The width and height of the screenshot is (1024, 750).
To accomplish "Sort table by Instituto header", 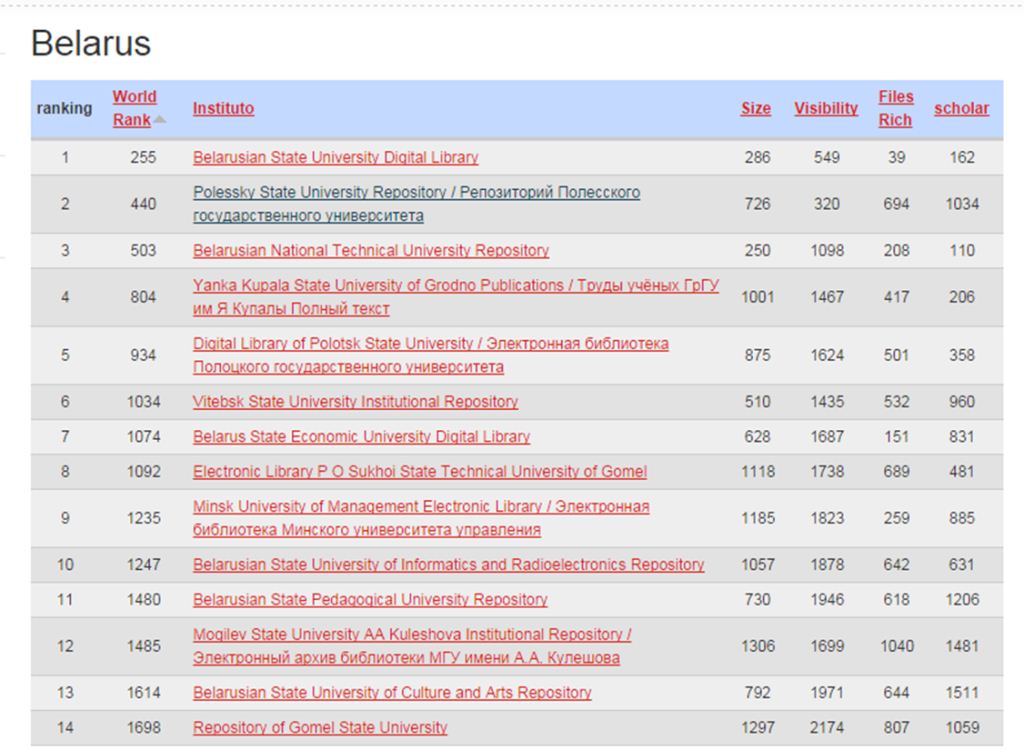I will click(223, 108).
